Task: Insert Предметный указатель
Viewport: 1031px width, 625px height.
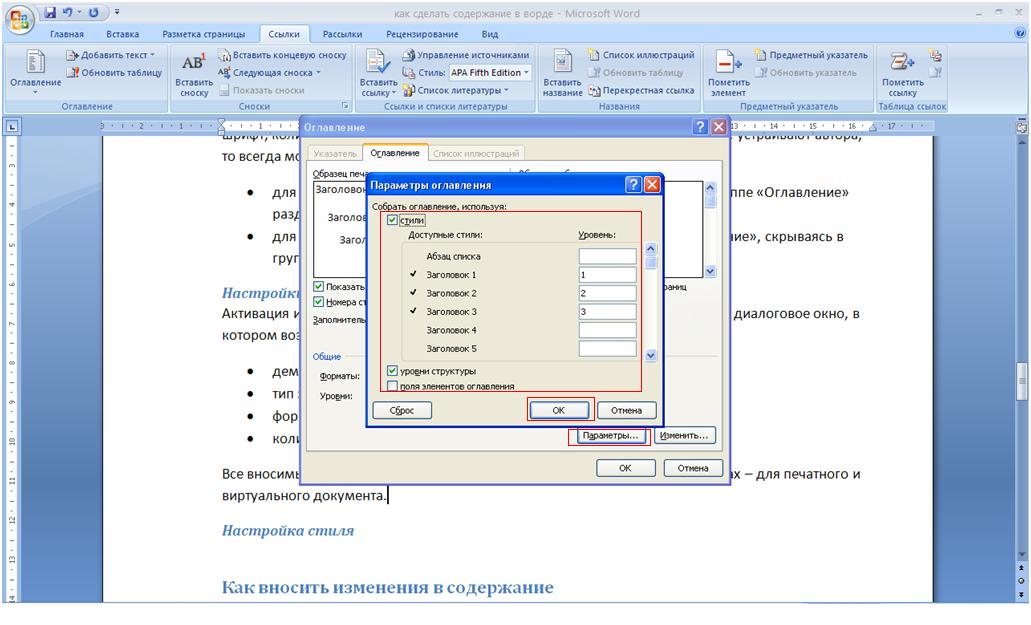Action: tap(811, 55)
